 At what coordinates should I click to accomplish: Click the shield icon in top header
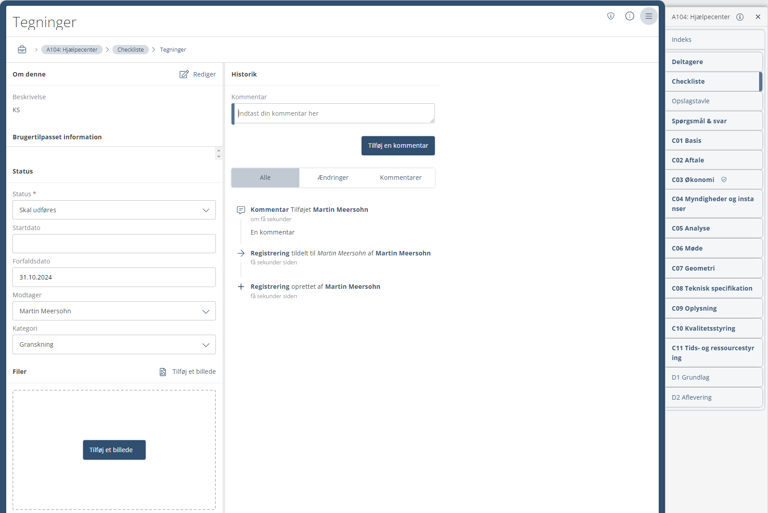(x=611, y=16)
